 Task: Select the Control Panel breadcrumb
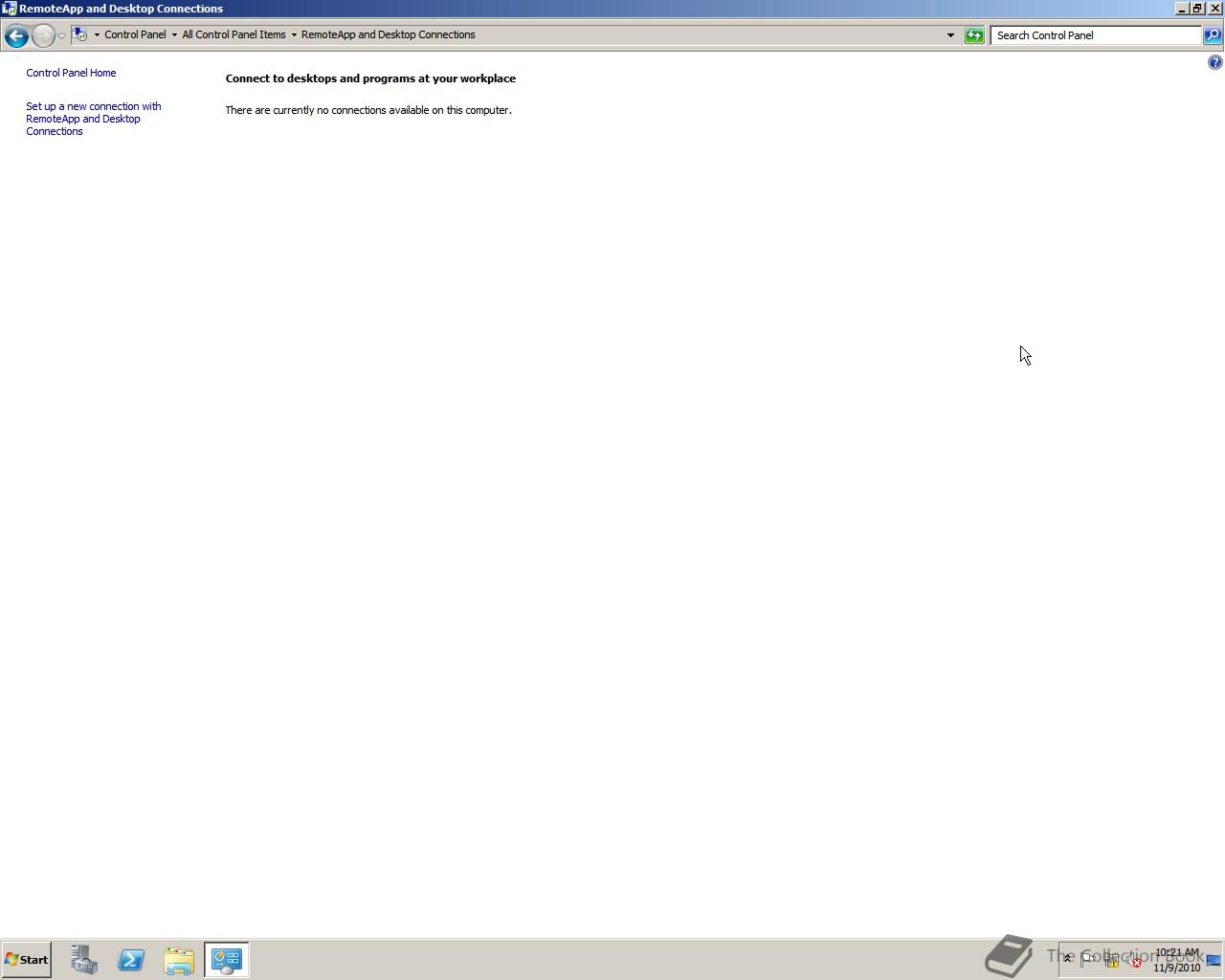(x=135, y=35)
